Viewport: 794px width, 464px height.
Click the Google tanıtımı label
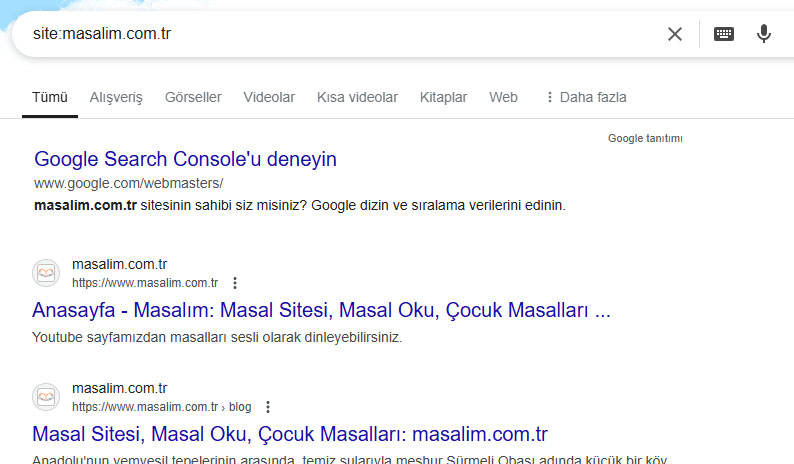tap(645, 138)
